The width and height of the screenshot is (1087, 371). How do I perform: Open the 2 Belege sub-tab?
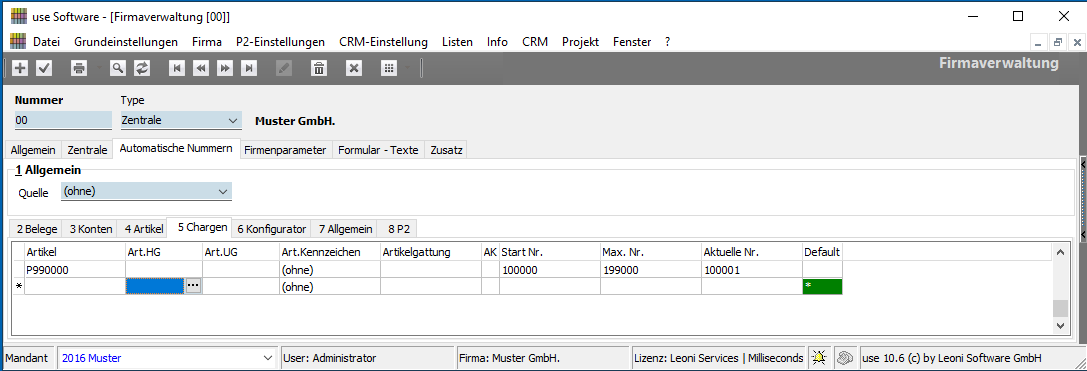pos(37,228)
